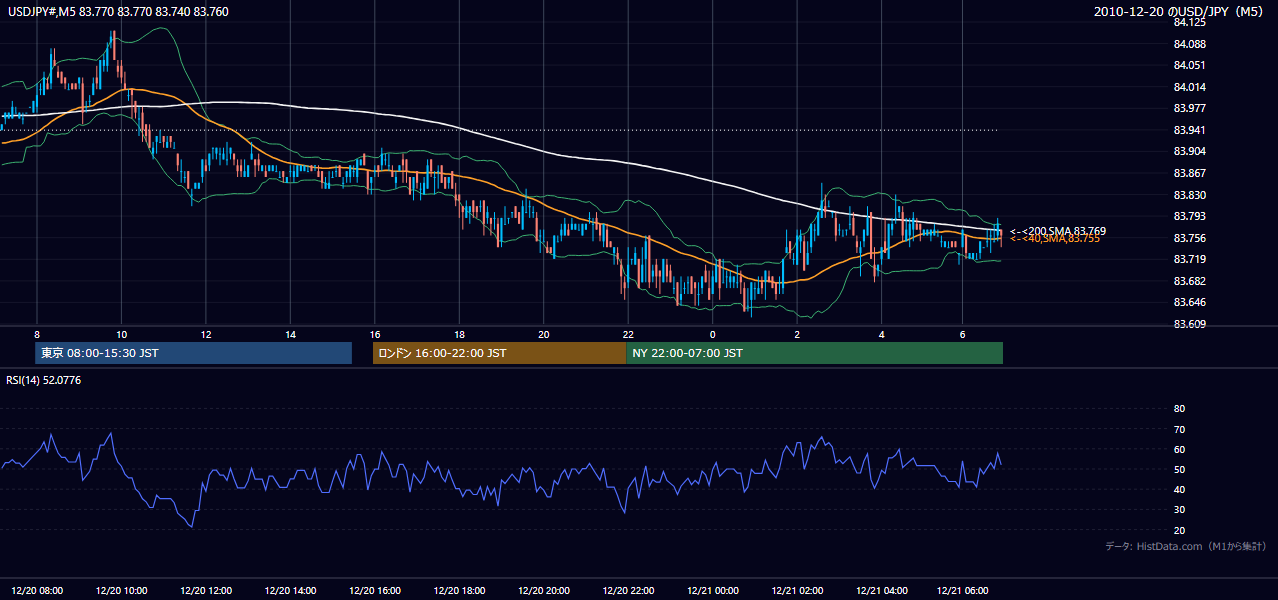Click price axis value 84.125
Viewport: 1278px width, 600px height.
(1188, 22)
